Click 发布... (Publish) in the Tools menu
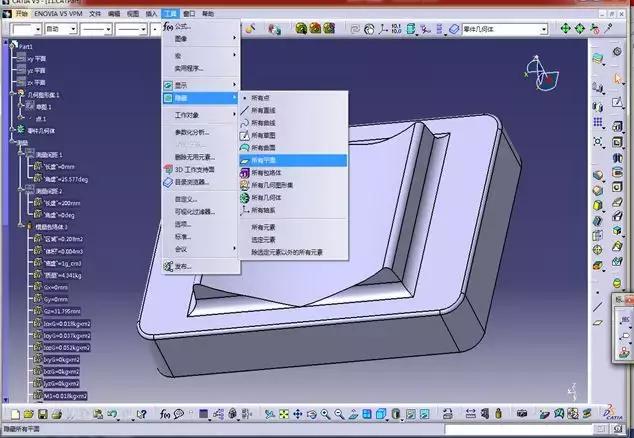 click(183, 266)
